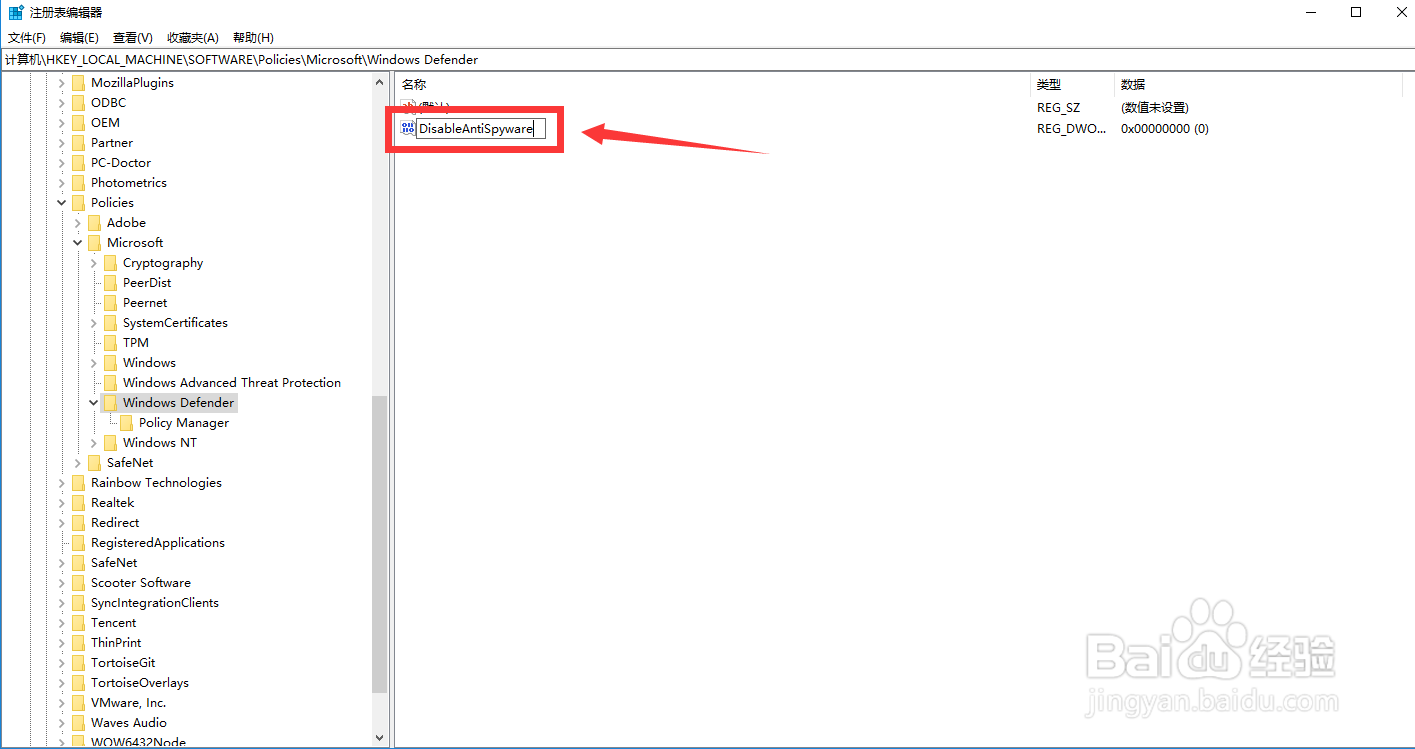This screenshot has height=749, width=1415.
Task: Click the 0x00000000 (0) data cell
Action: point(1165,128)
